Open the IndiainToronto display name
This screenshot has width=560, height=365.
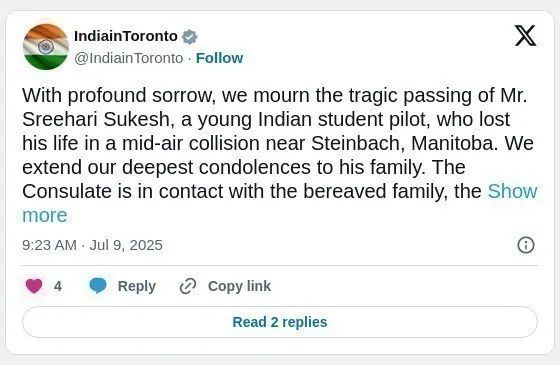click(126, 36)
